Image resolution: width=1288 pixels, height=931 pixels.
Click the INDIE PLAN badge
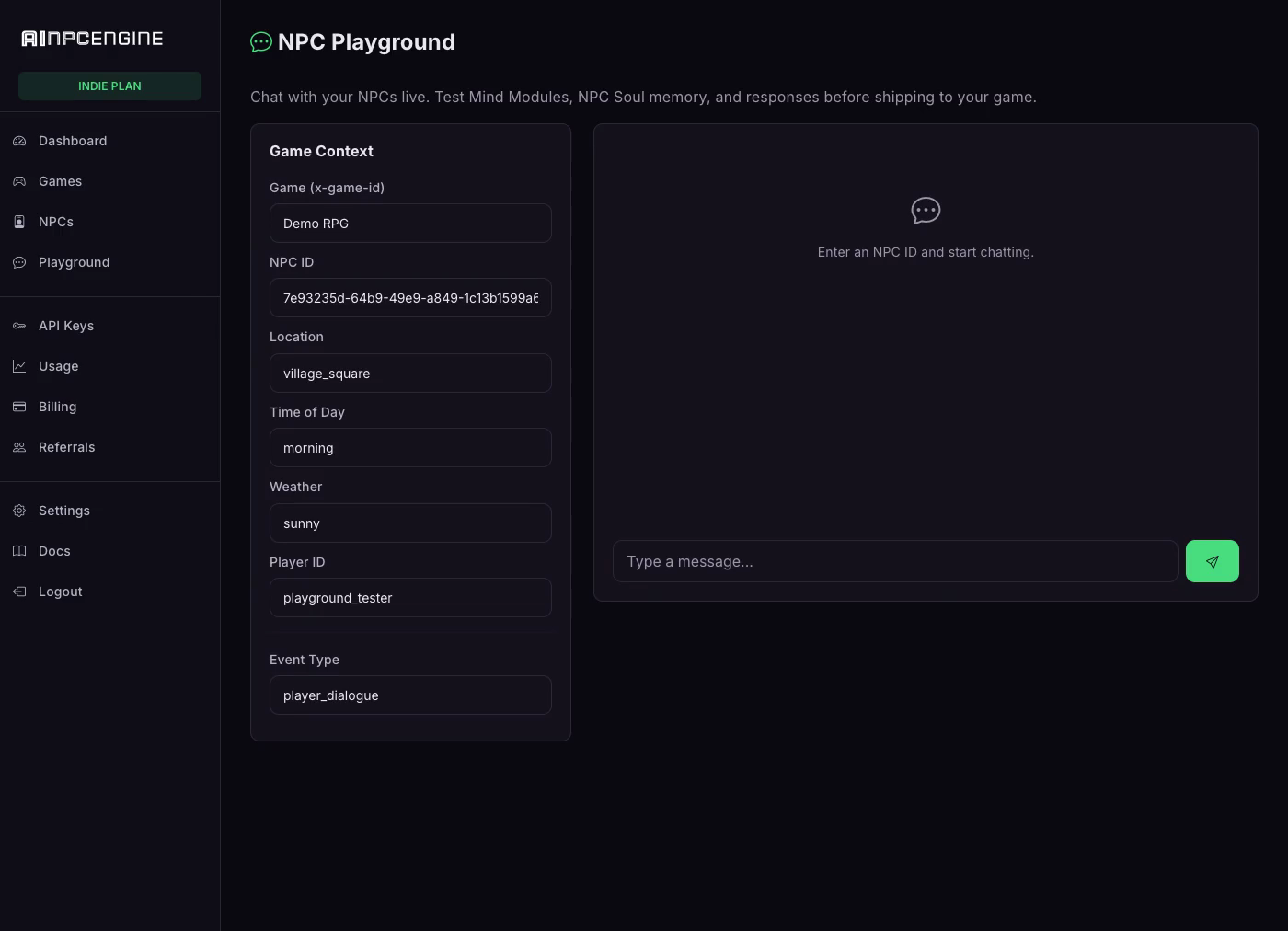coord(109,86)
